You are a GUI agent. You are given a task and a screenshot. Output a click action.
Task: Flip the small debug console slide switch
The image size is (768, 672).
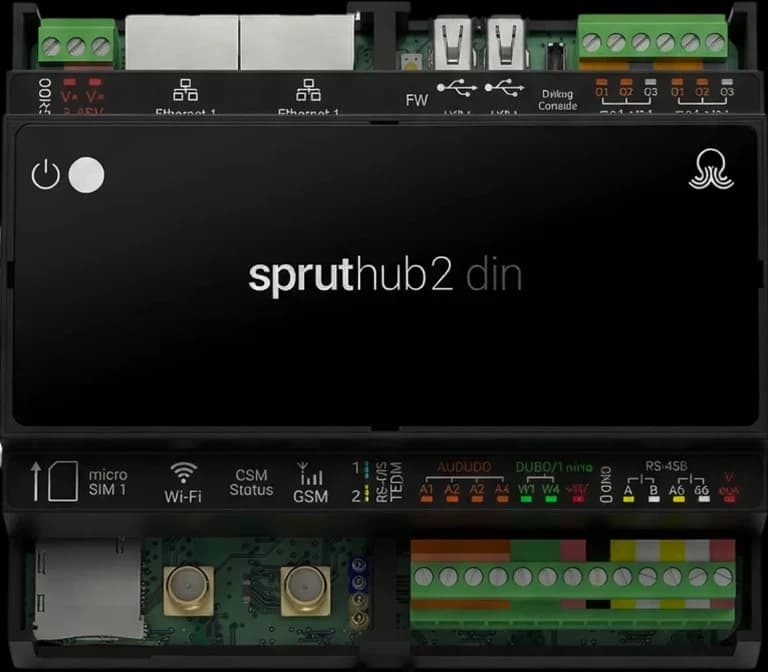coord(555,57)
